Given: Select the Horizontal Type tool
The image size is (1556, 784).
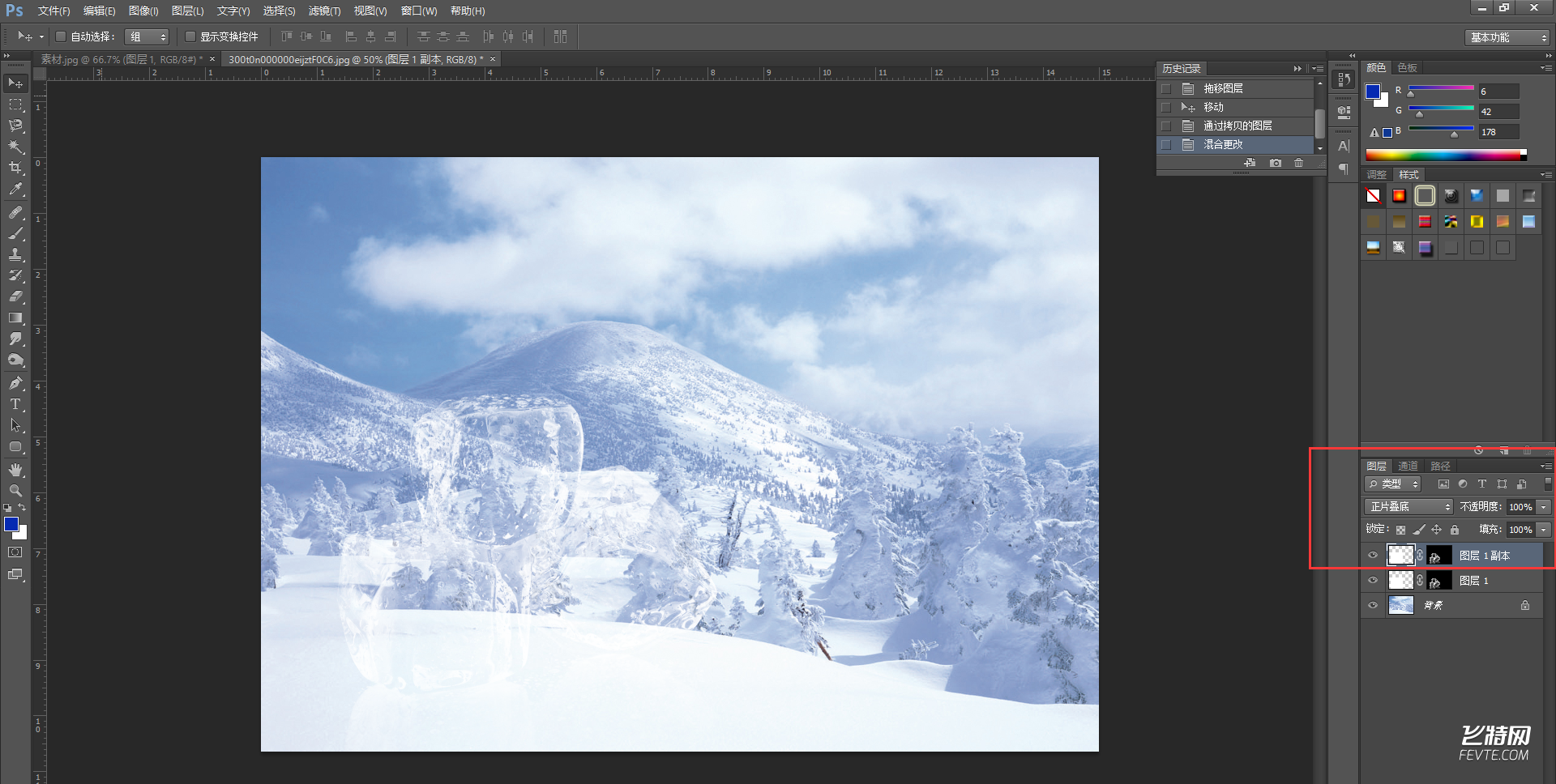Looking at the screenshot, I should 15,404.
